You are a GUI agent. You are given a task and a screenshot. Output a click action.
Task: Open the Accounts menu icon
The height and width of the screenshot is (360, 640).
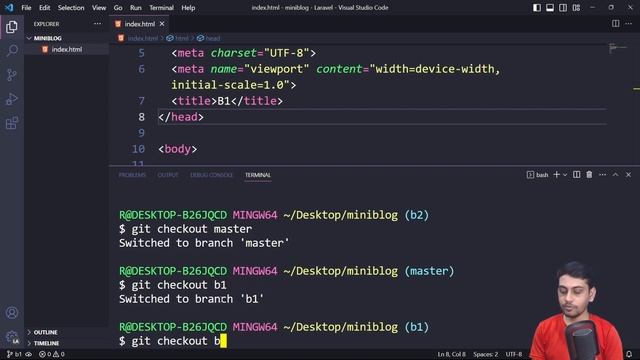12,313
